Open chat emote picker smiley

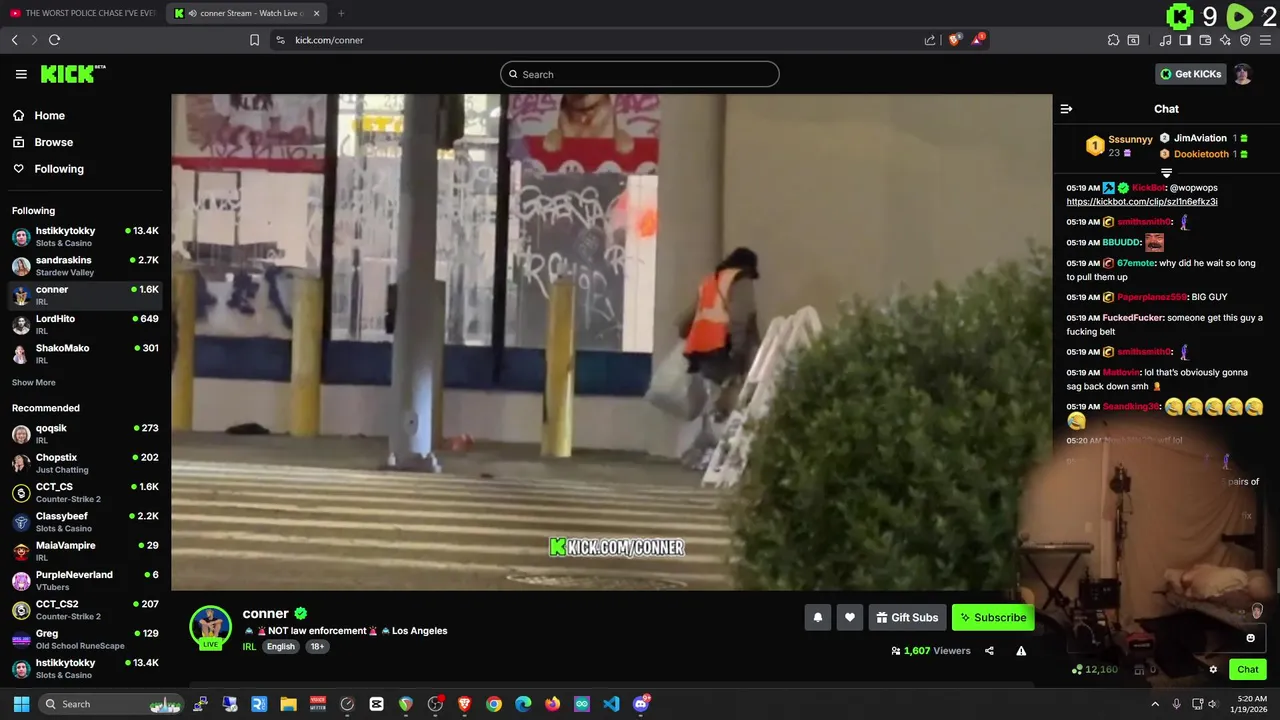click(1250, 638)
